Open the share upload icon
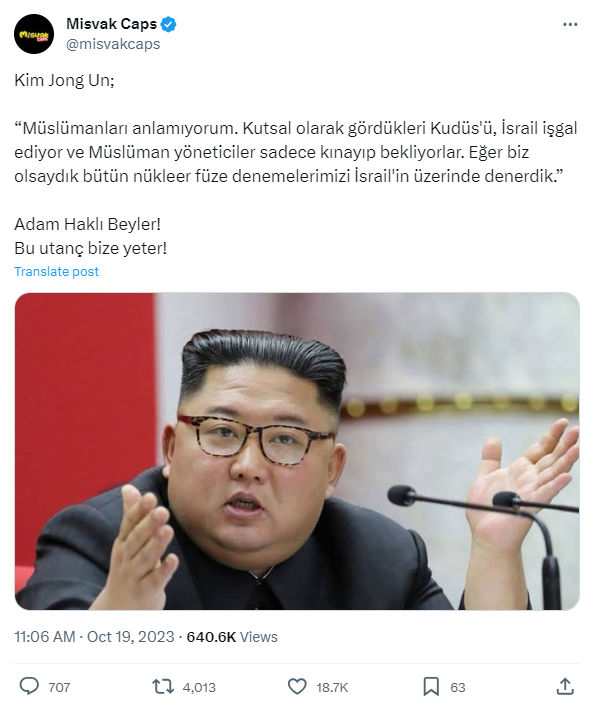Image resolution: width=596 pixels, height=706 pixels. pos(565,687)
